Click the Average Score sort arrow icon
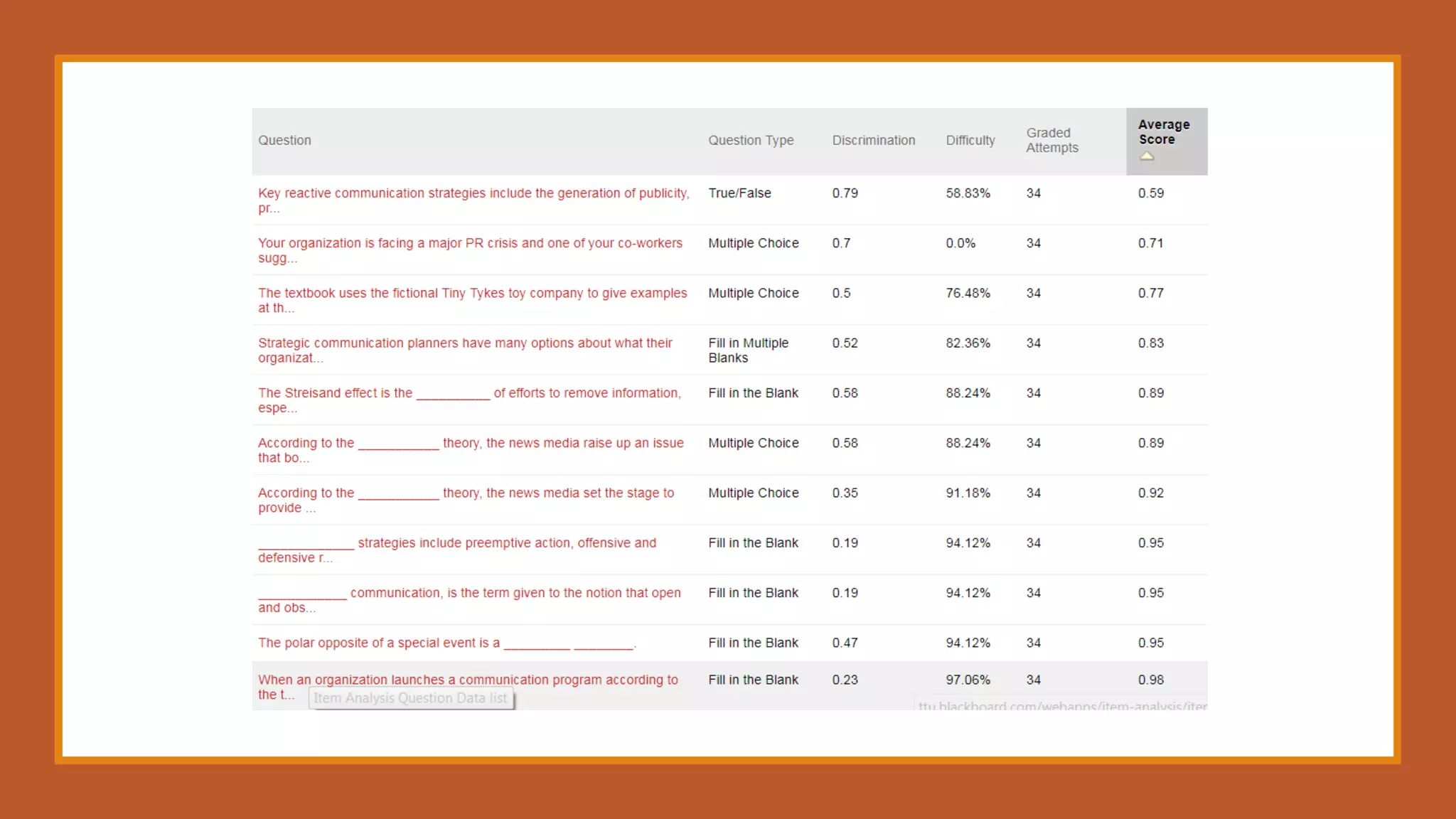The width and height of the screenshot is (1456, 819). 1146,156
